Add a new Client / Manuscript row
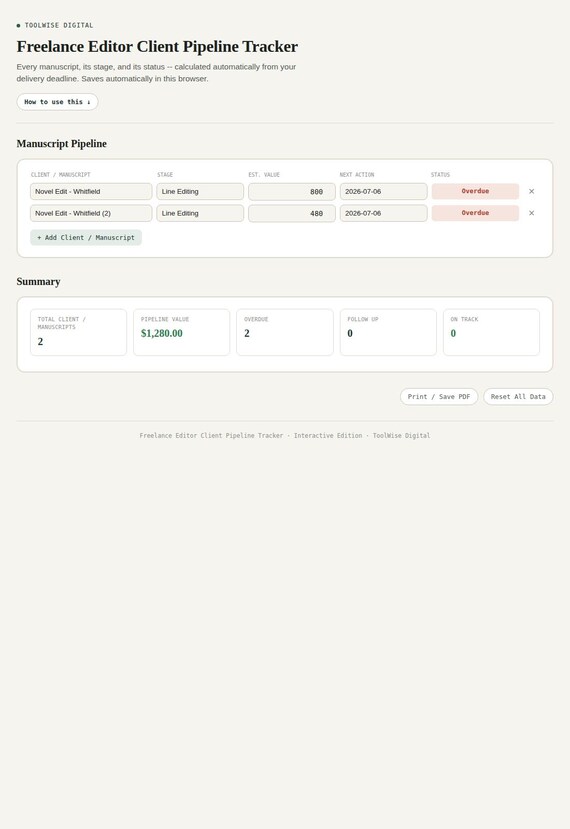Screen dimensions: 570x829 tap(86, 237)
